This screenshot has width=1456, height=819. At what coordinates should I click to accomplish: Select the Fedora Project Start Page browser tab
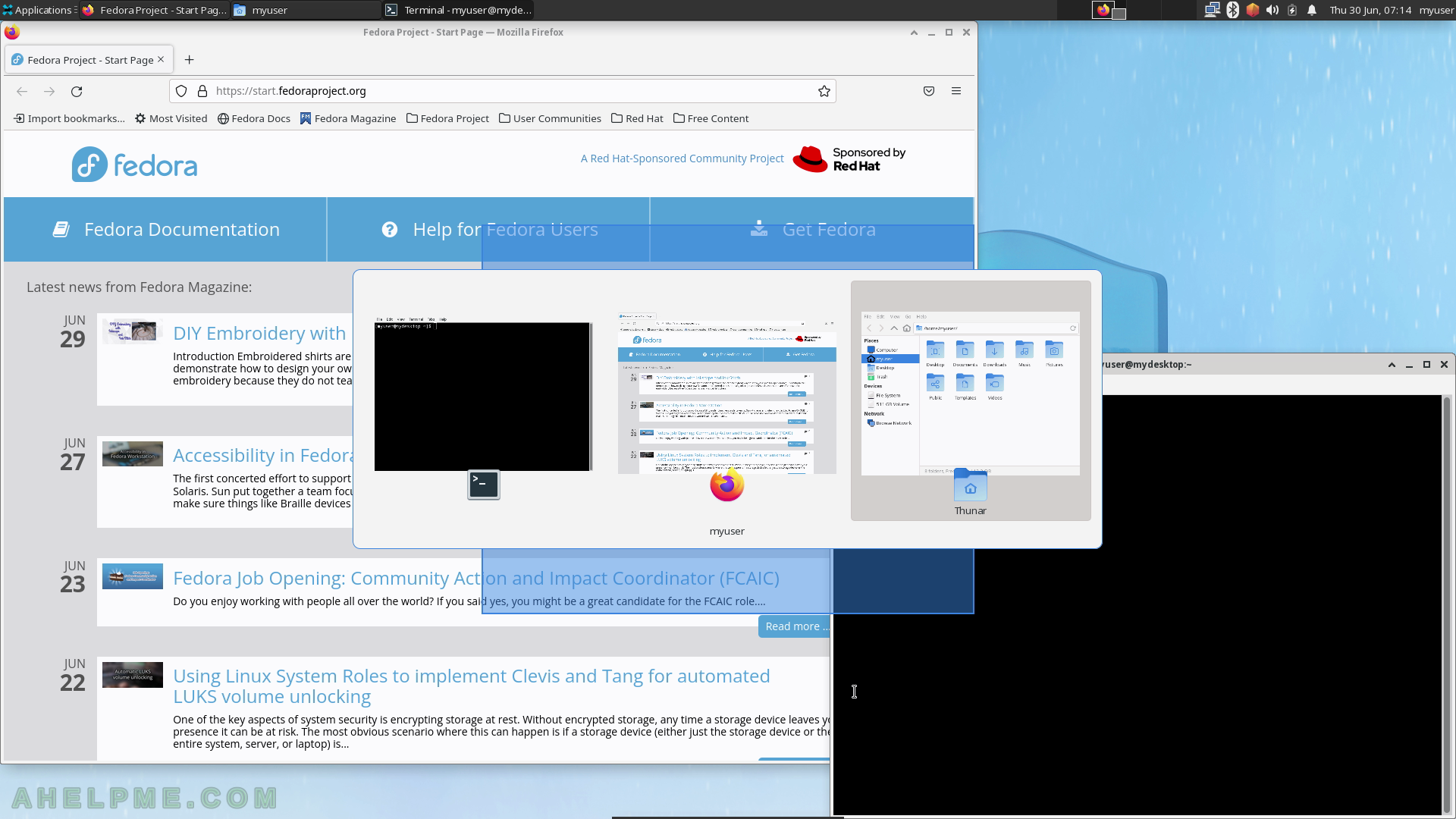click(x=89, y=60)
